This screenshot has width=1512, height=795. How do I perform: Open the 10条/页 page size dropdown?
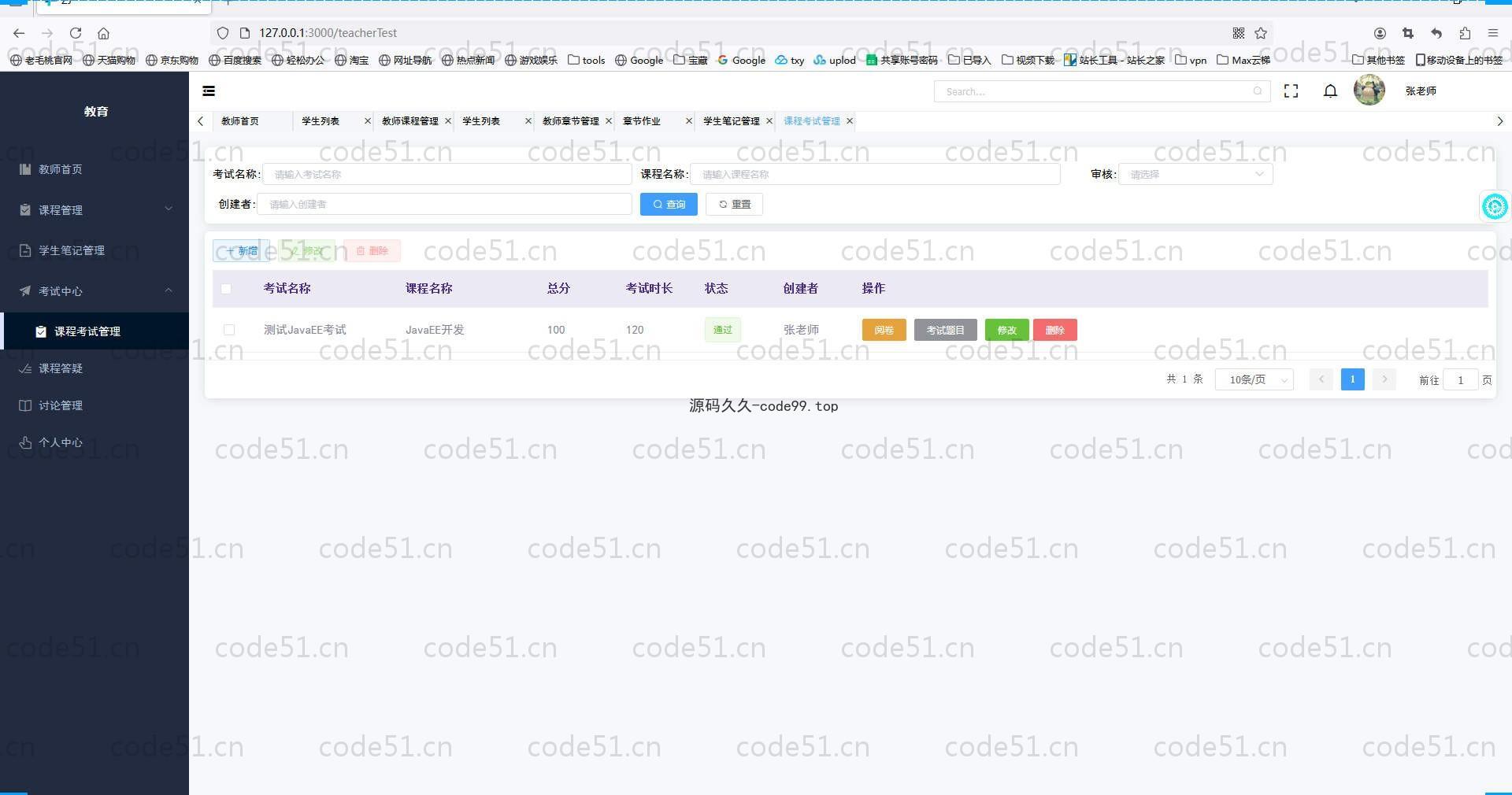[x=1254, y=379]
